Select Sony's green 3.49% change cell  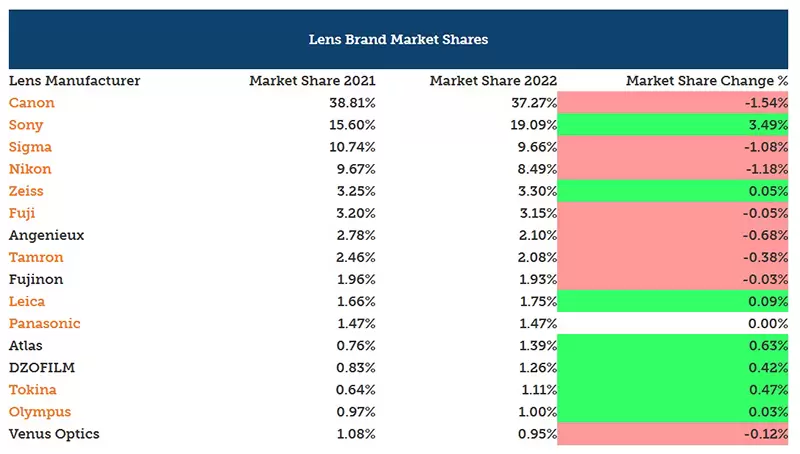[673, 125]
